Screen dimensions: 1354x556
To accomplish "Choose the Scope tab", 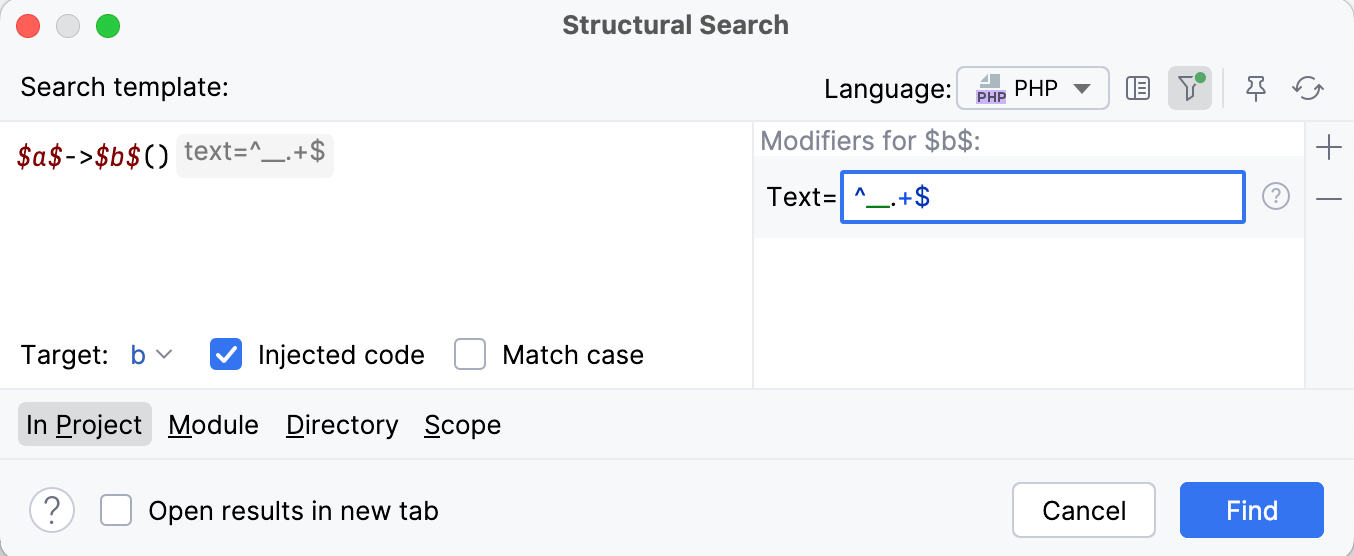I will (462, 425).
